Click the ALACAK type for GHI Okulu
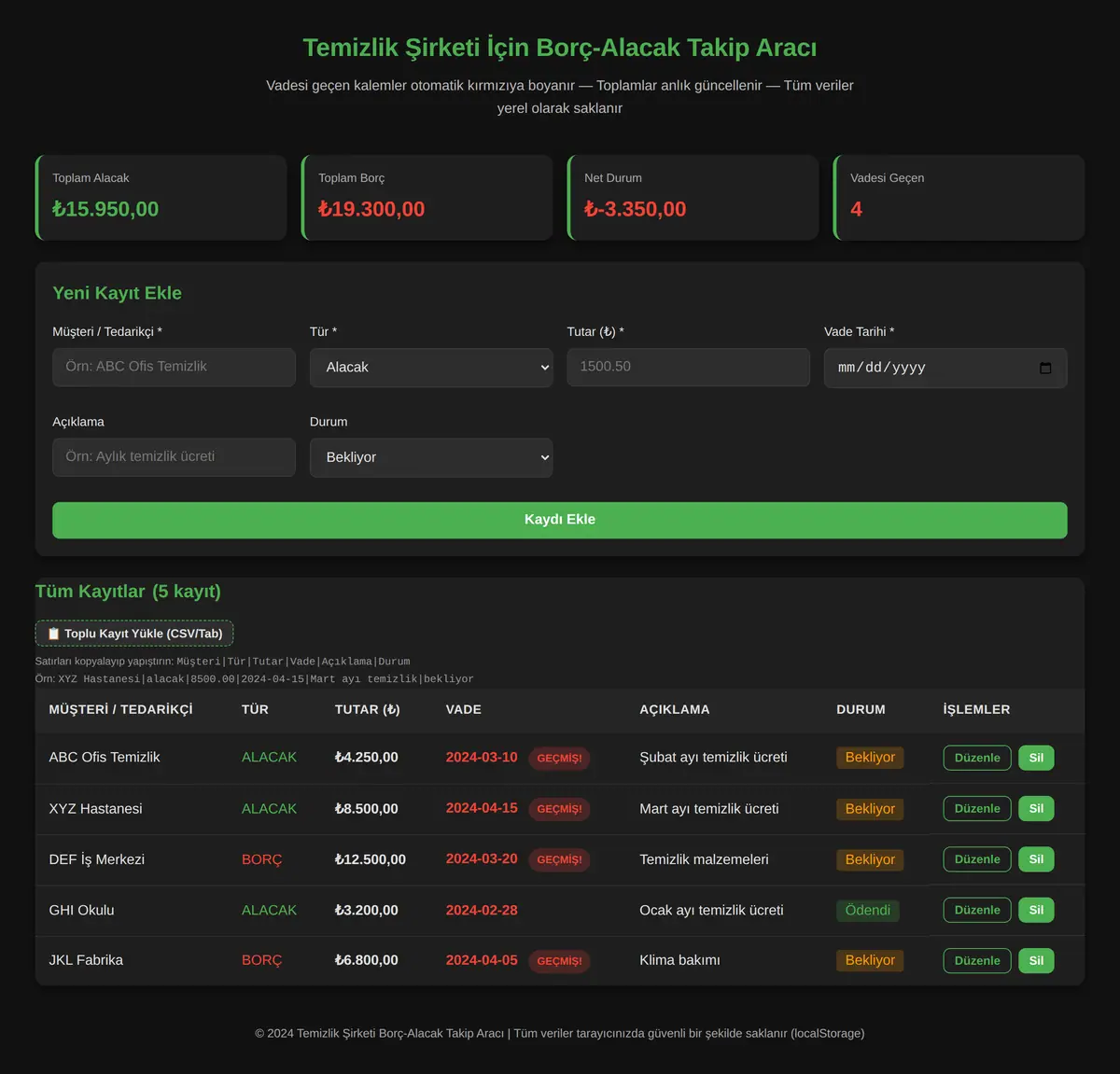The width and height of the screenshot is (1120, 1074). click(269, 910)
